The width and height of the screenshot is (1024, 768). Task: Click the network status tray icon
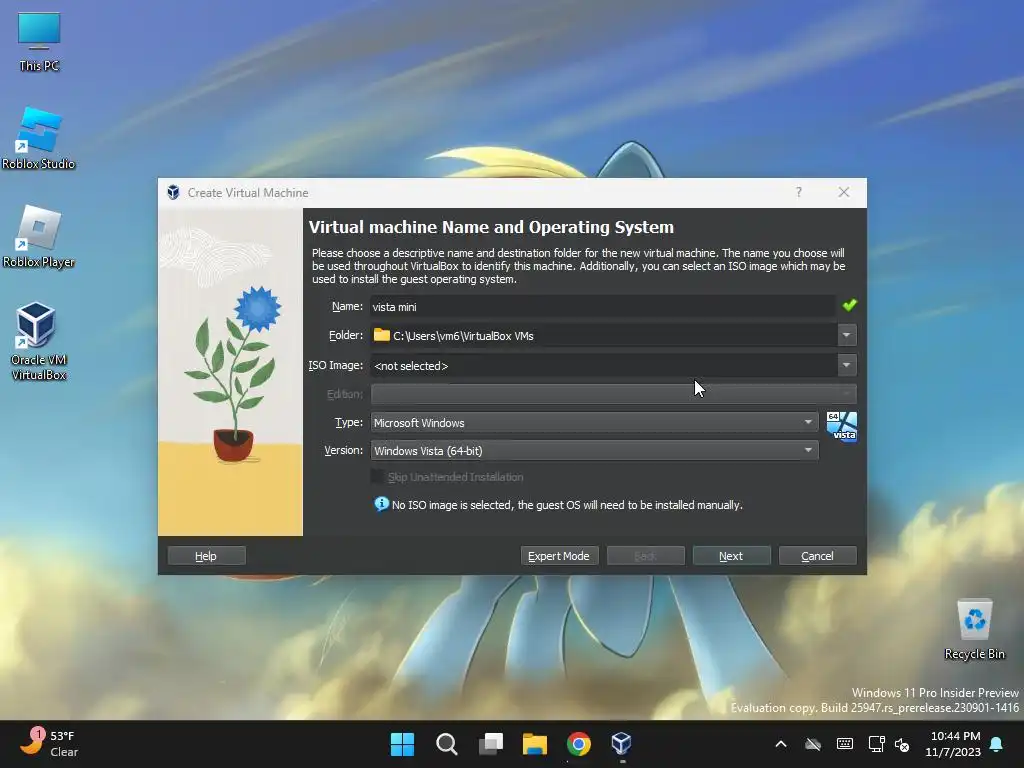tap(876, 744)
